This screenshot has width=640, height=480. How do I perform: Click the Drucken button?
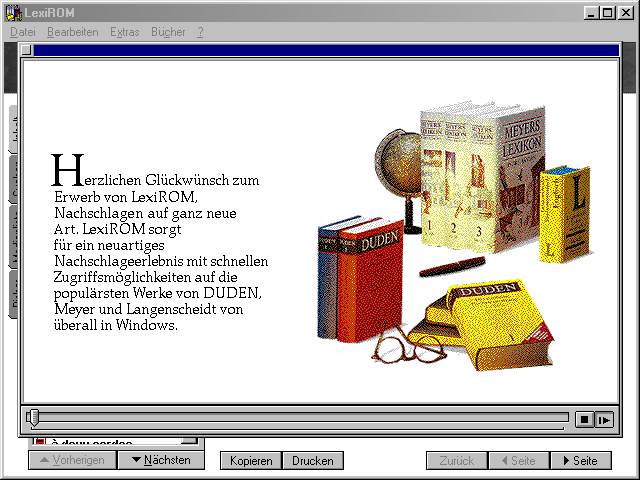[313, 460]
